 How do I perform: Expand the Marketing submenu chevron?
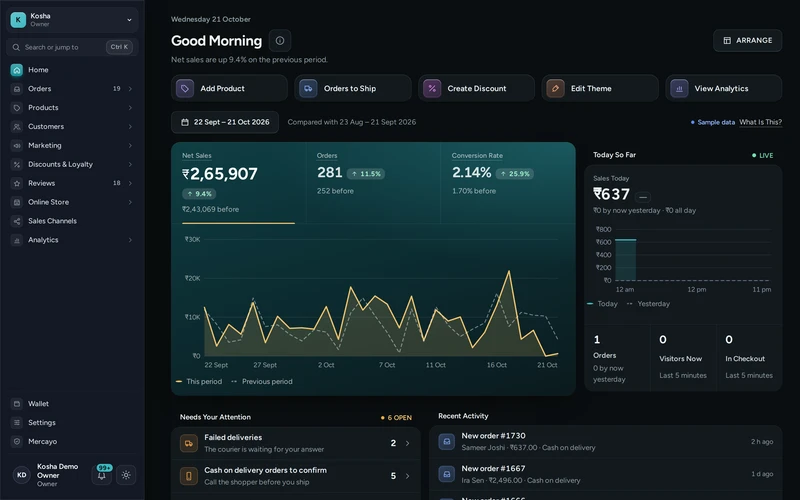tap(130, 145)
